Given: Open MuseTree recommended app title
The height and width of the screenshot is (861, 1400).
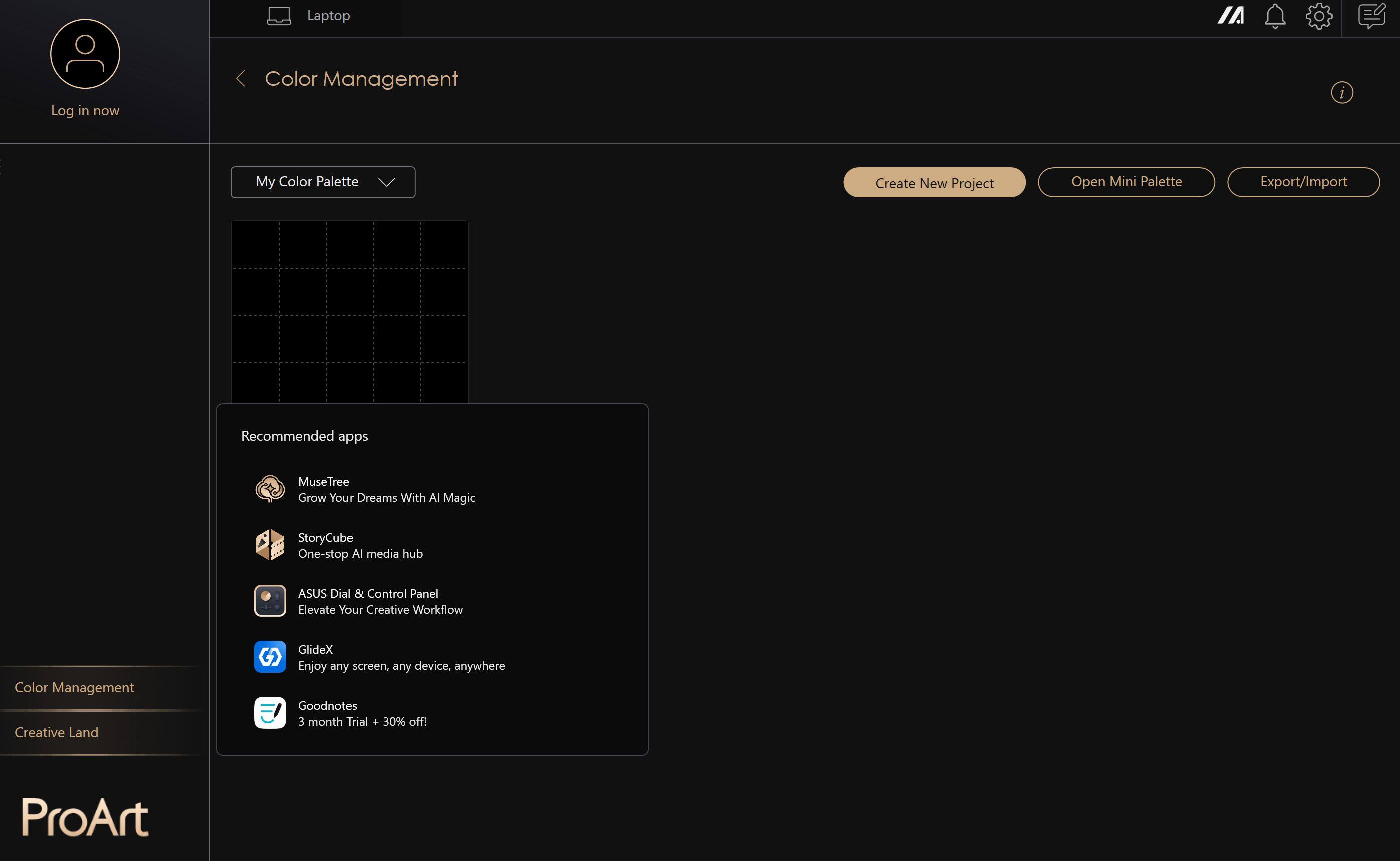Looking at the screenshot, I should [323, 481].
